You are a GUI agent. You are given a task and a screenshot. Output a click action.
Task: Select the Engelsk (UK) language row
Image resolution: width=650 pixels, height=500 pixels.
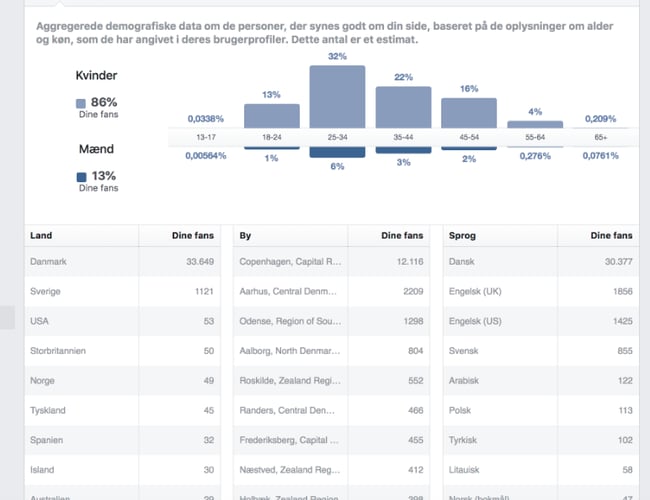(541, 290)
